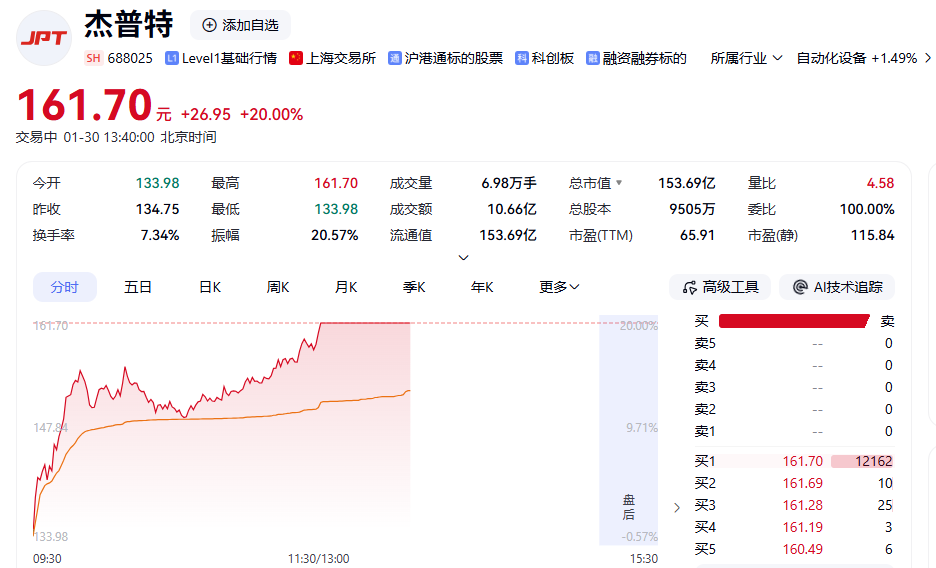936x568 pixels.
Task: Select the 分时 chart tab
Action: (65, 287)
